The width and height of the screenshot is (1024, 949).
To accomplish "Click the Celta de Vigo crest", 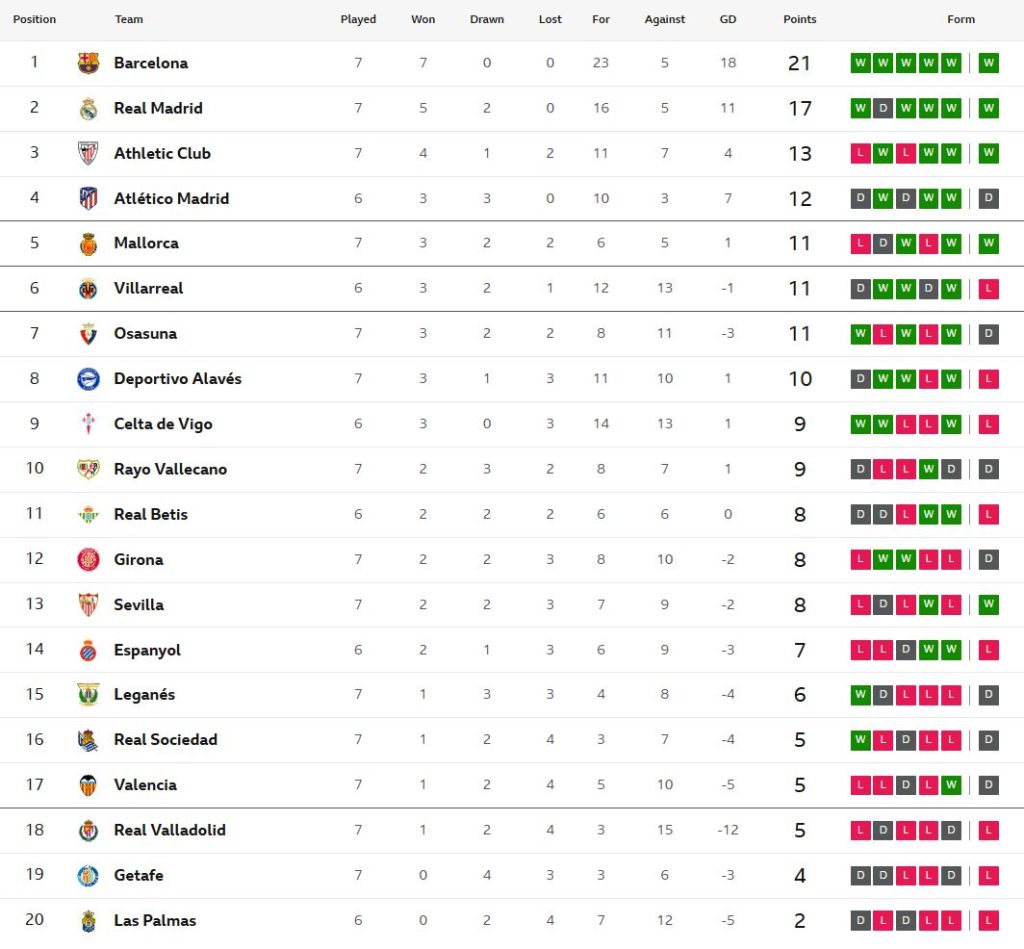I will [88, 424].
